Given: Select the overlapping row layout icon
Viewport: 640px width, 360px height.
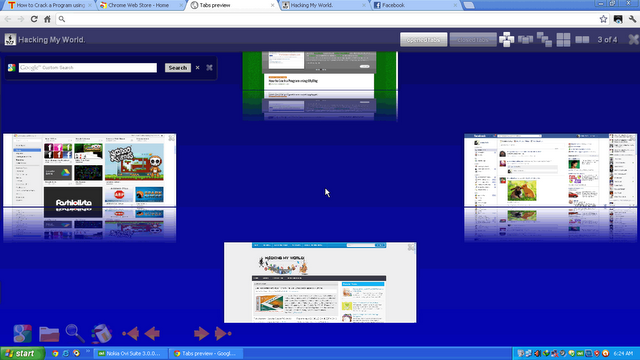Looking at the screenshot, I should click(525, 40).
